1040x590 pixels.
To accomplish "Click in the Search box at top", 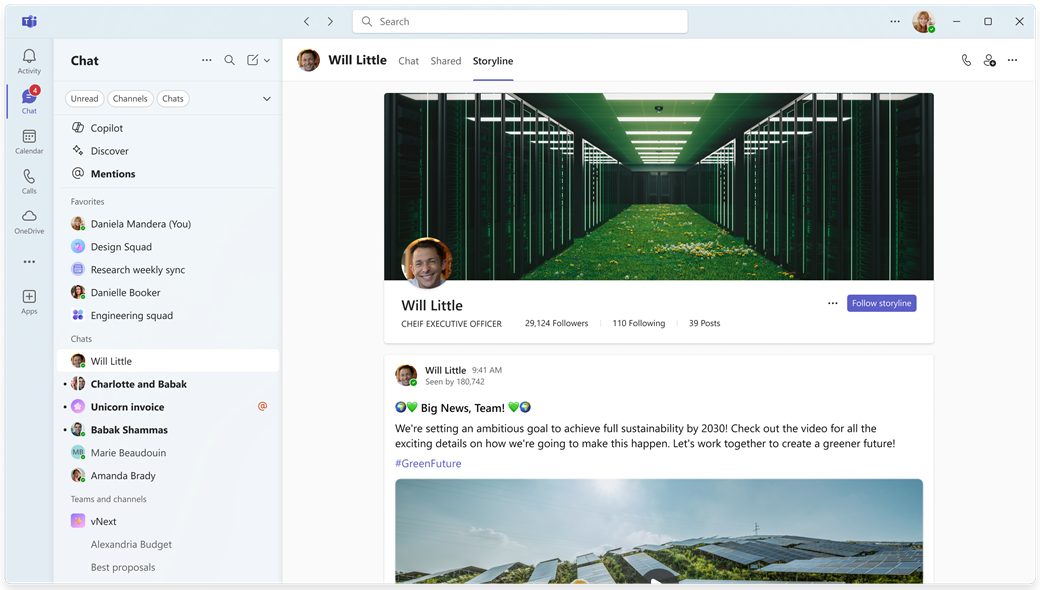I will click(520, 22).
